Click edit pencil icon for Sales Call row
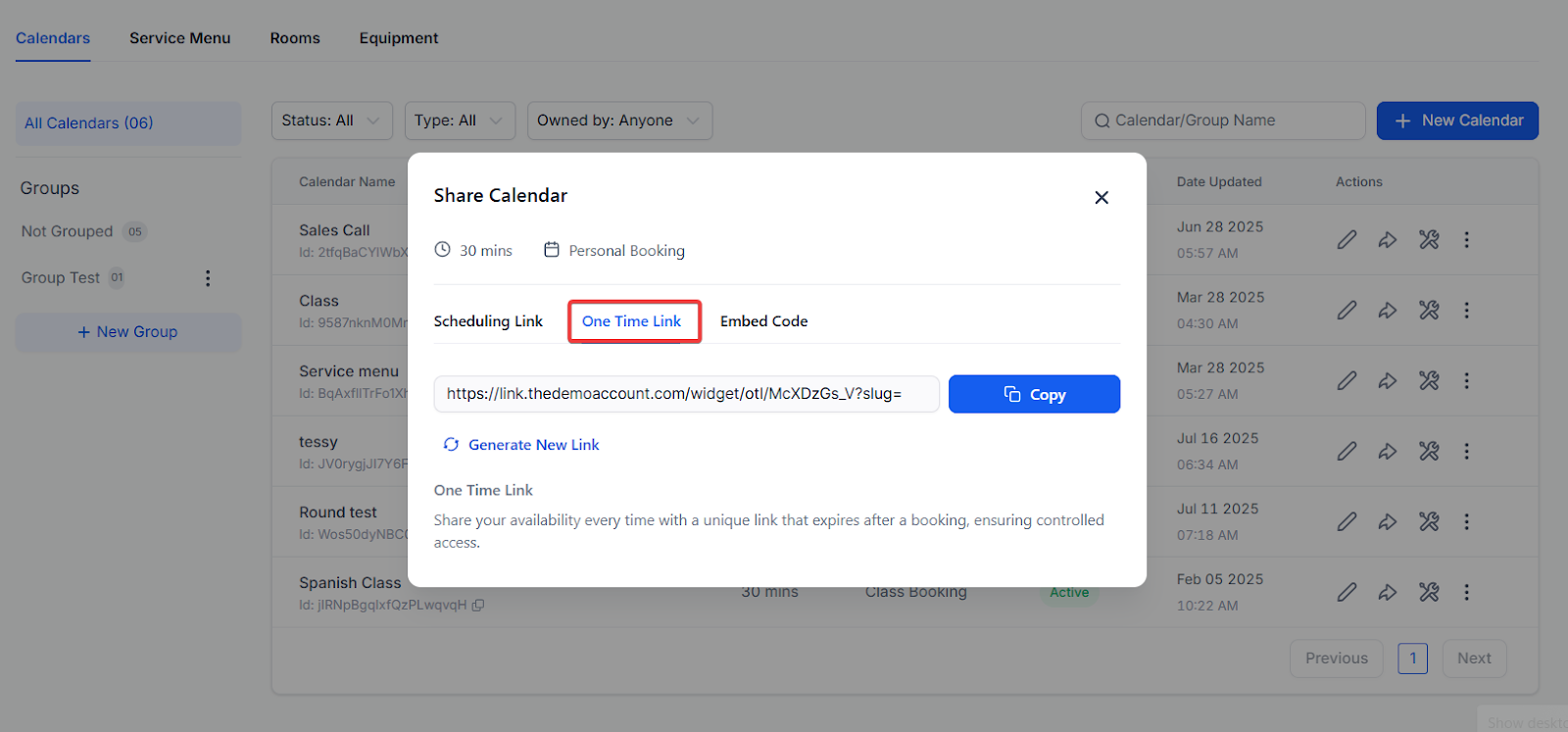Screen dimensions: 1568x732 (1347, 240)
